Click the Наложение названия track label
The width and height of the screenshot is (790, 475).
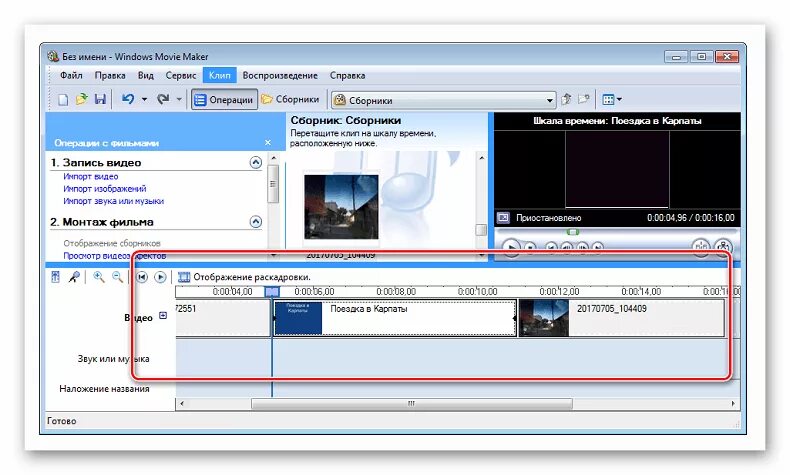[x=104, y=389]
